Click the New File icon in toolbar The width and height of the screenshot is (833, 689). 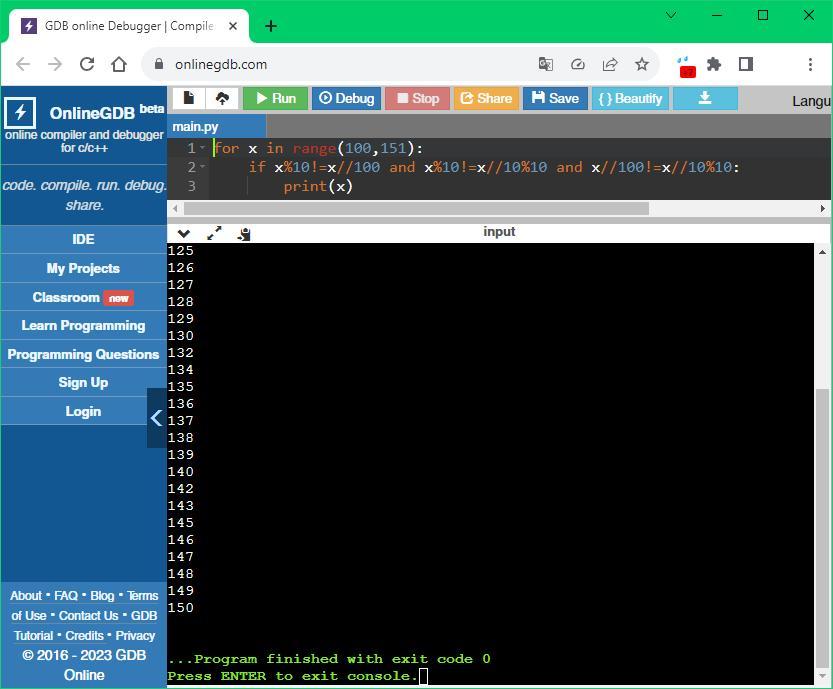click(188, 98)
